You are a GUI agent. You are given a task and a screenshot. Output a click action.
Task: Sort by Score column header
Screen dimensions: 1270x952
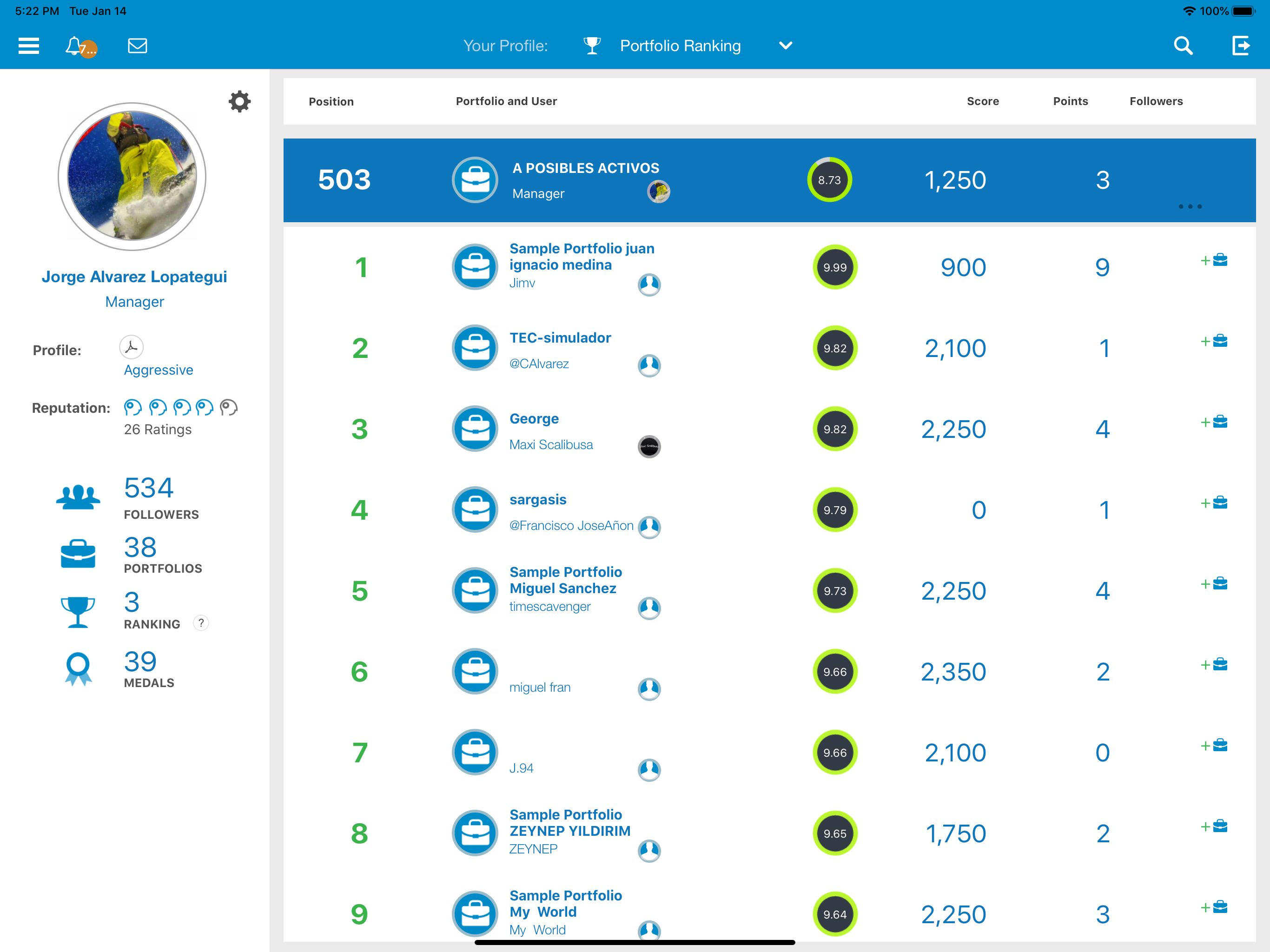982,101
